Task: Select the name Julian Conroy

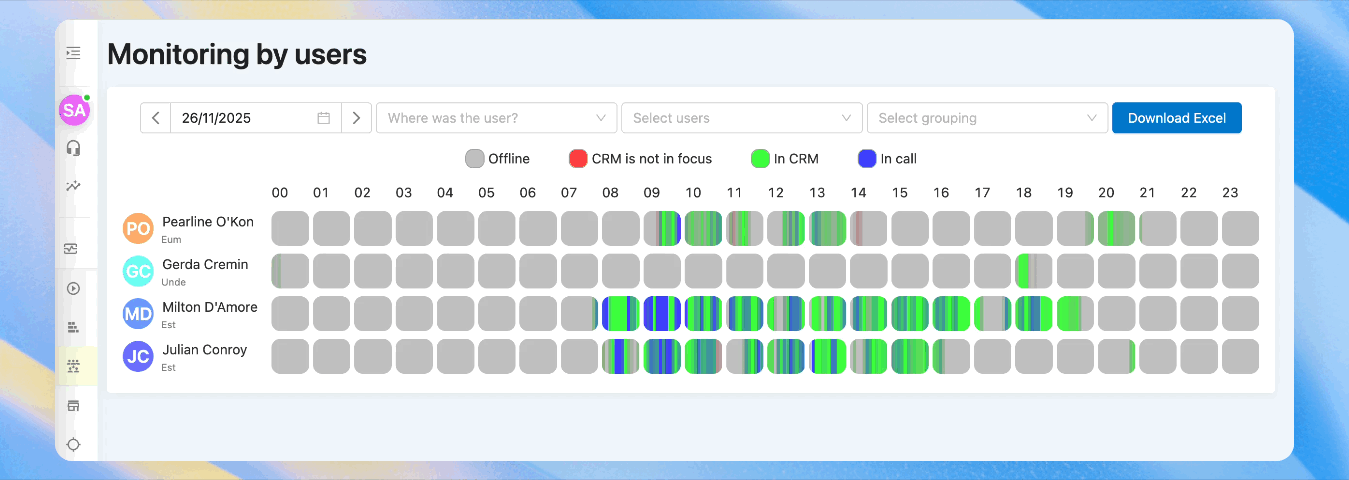Action: (204, 350)
